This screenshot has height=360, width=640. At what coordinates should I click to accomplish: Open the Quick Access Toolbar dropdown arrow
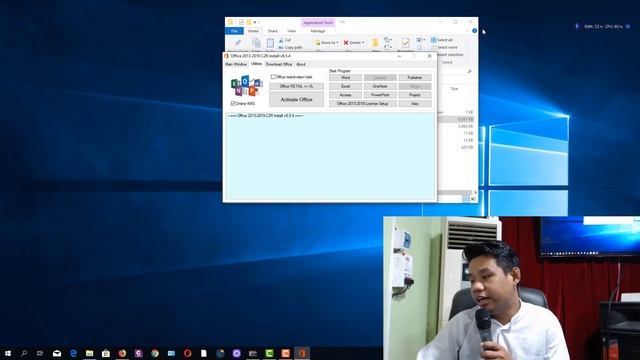[255, 22]
